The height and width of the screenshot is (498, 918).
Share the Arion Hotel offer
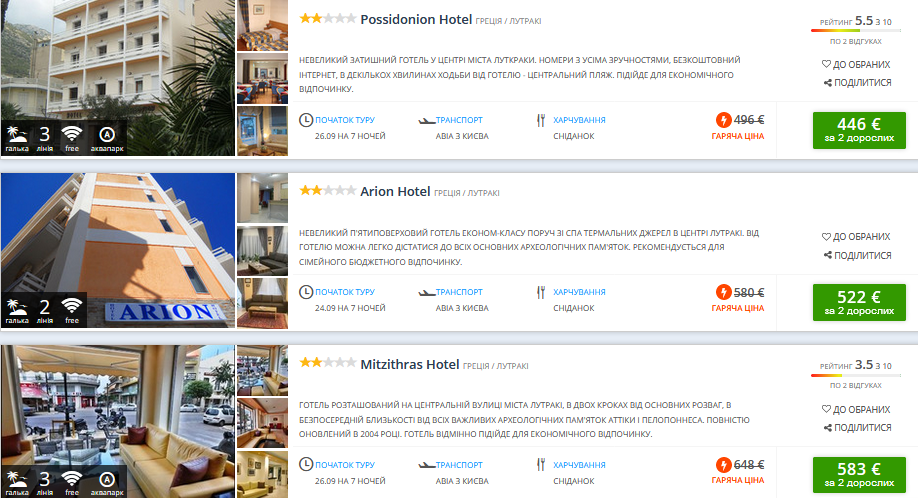857,255
